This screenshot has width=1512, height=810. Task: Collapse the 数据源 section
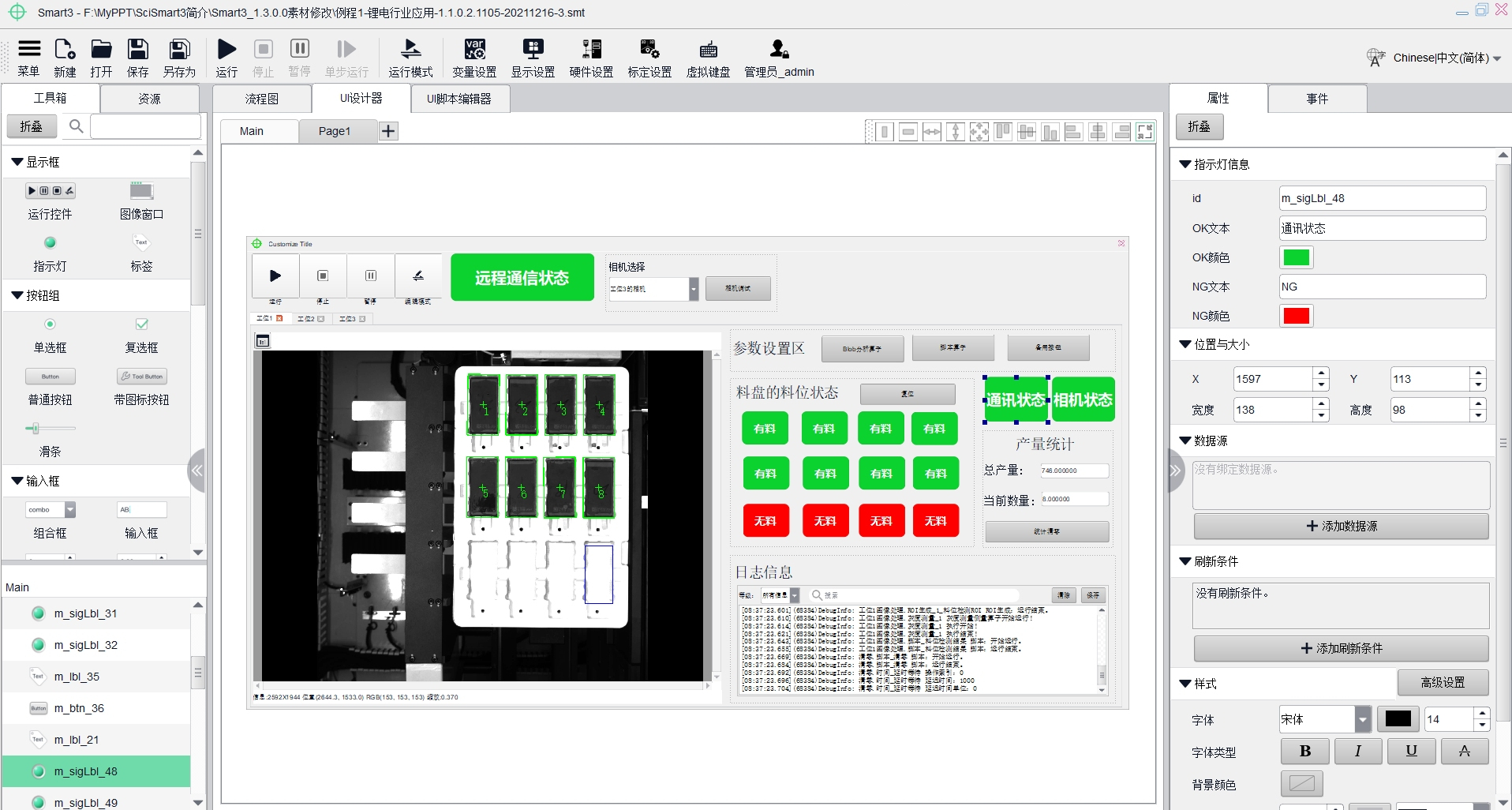click(1185, 441)
